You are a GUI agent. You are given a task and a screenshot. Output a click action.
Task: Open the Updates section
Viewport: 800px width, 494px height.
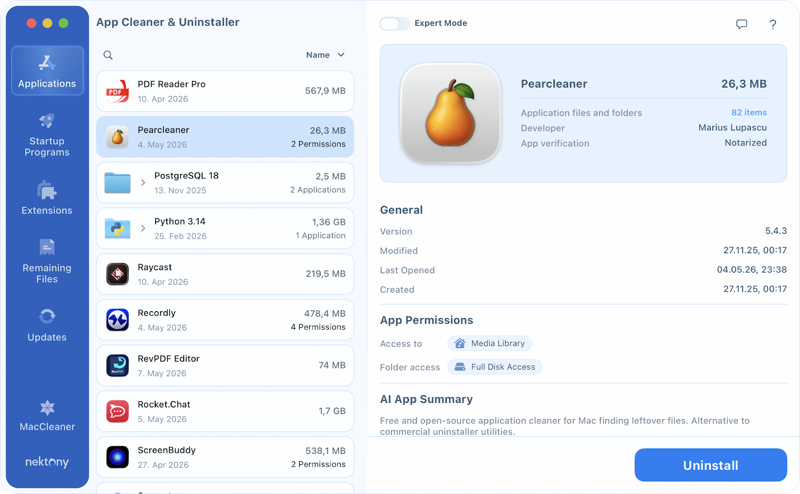(x=47, y=325)
